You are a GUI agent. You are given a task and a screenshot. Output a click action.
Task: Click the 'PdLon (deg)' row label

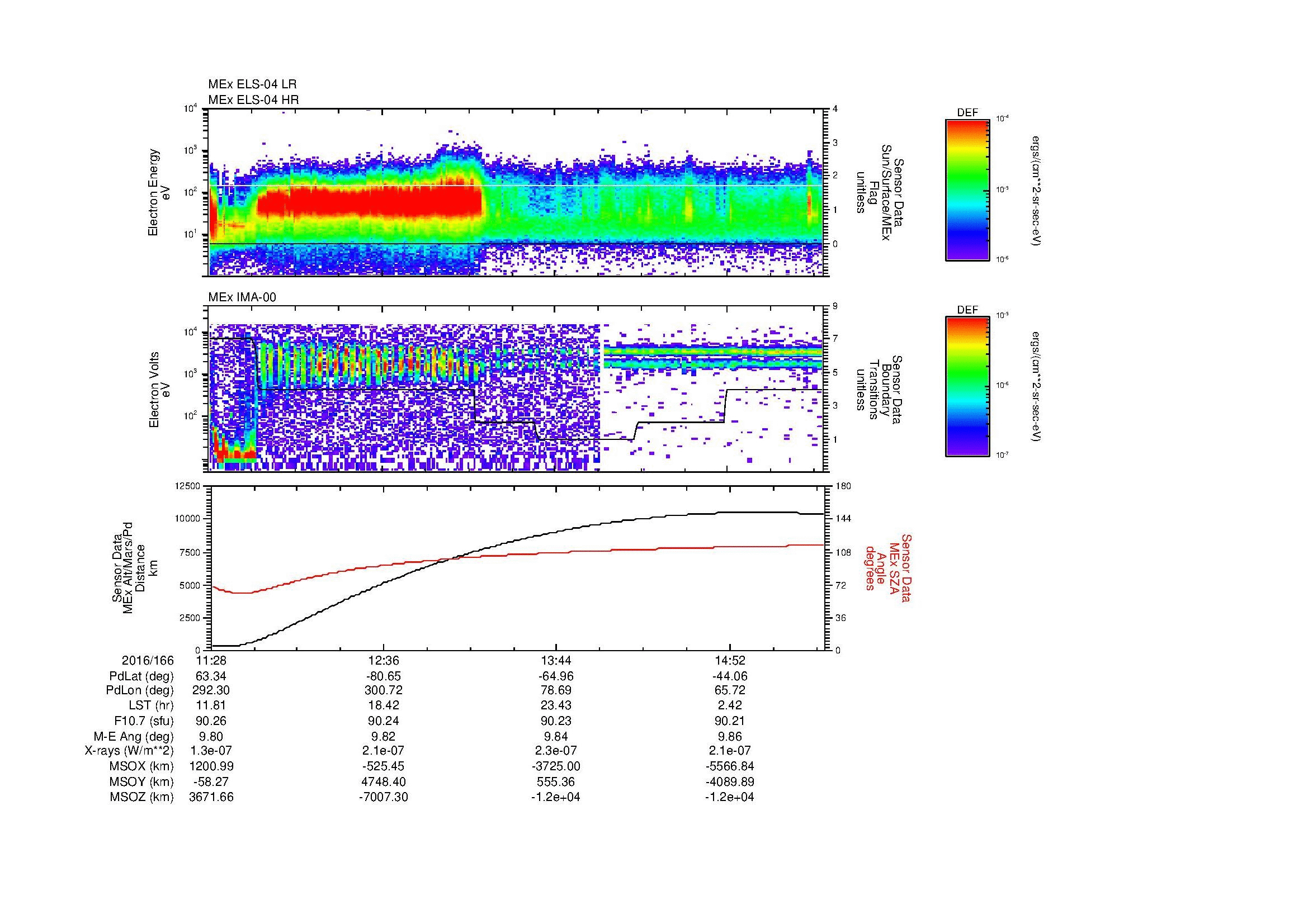click(x=140, y=690)
